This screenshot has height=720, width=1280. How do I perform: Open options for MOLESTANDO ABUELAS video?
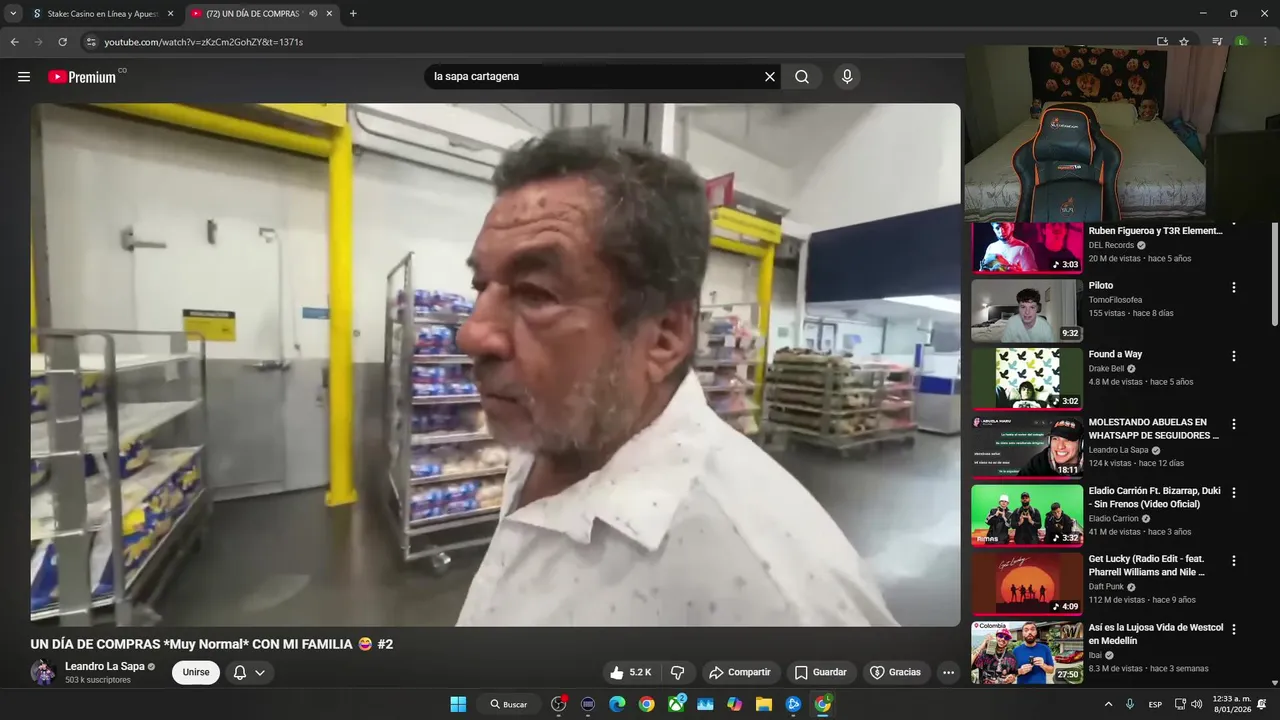(x=1234, y=424)
